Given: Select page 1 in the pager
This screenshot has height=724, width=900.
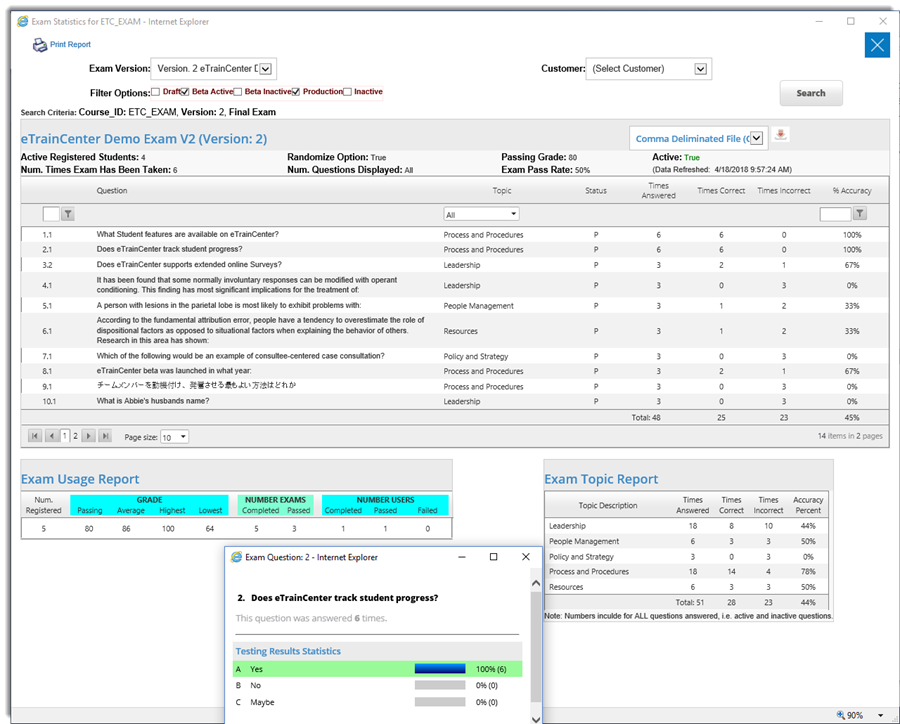Looking at the screenshot, I should coord(64,436).
